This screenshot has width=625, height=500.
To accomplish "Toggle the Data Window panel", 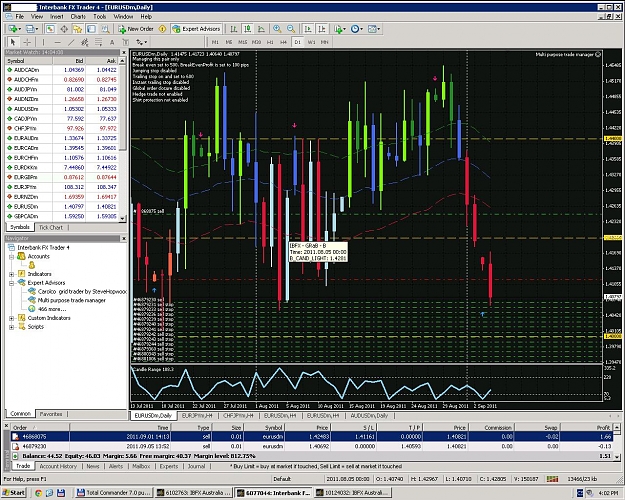I will coord(64,29).
